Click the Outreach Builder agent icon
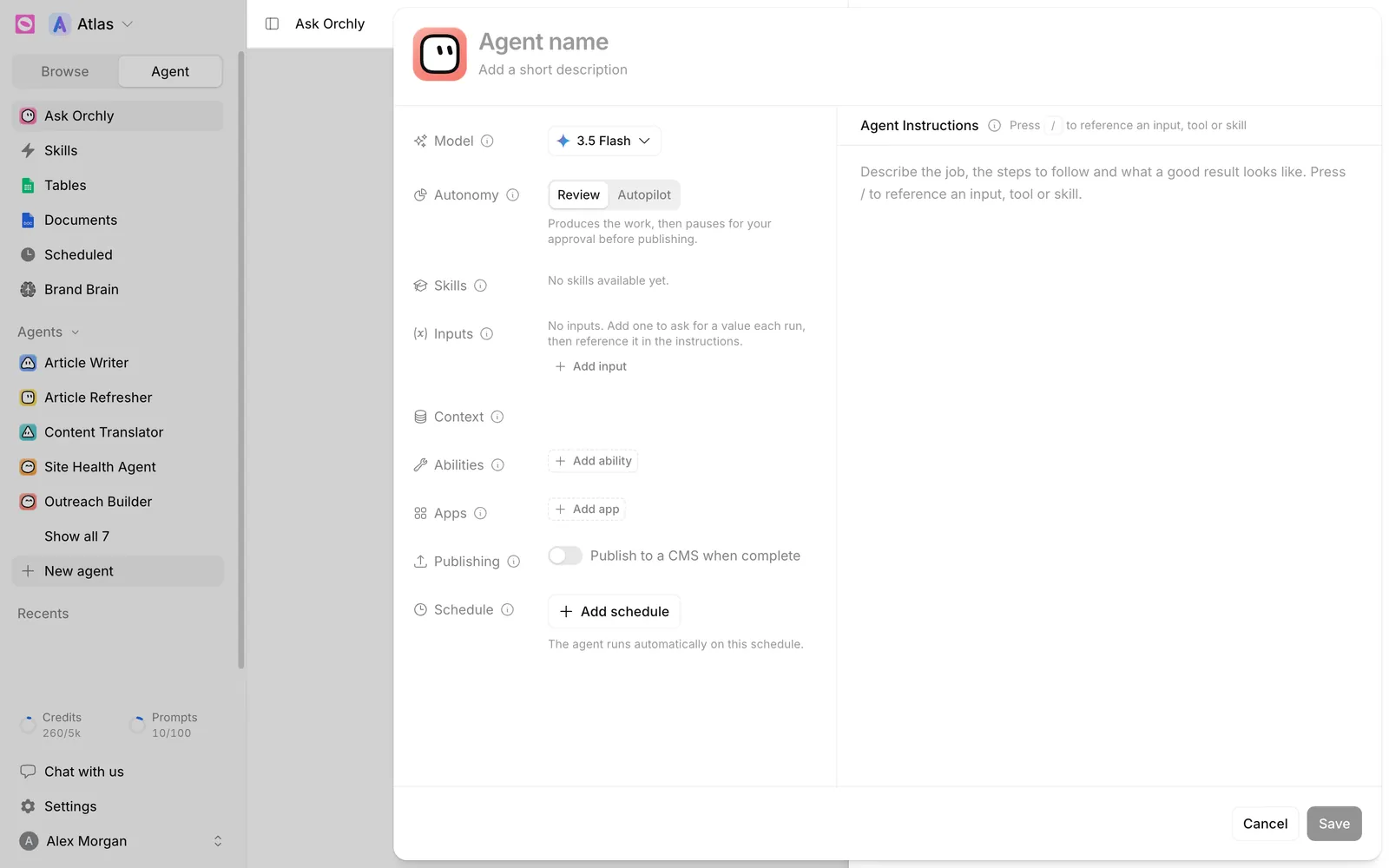Image resolution: width=1389 pixels, height=868 pixels. pos(28,502)
